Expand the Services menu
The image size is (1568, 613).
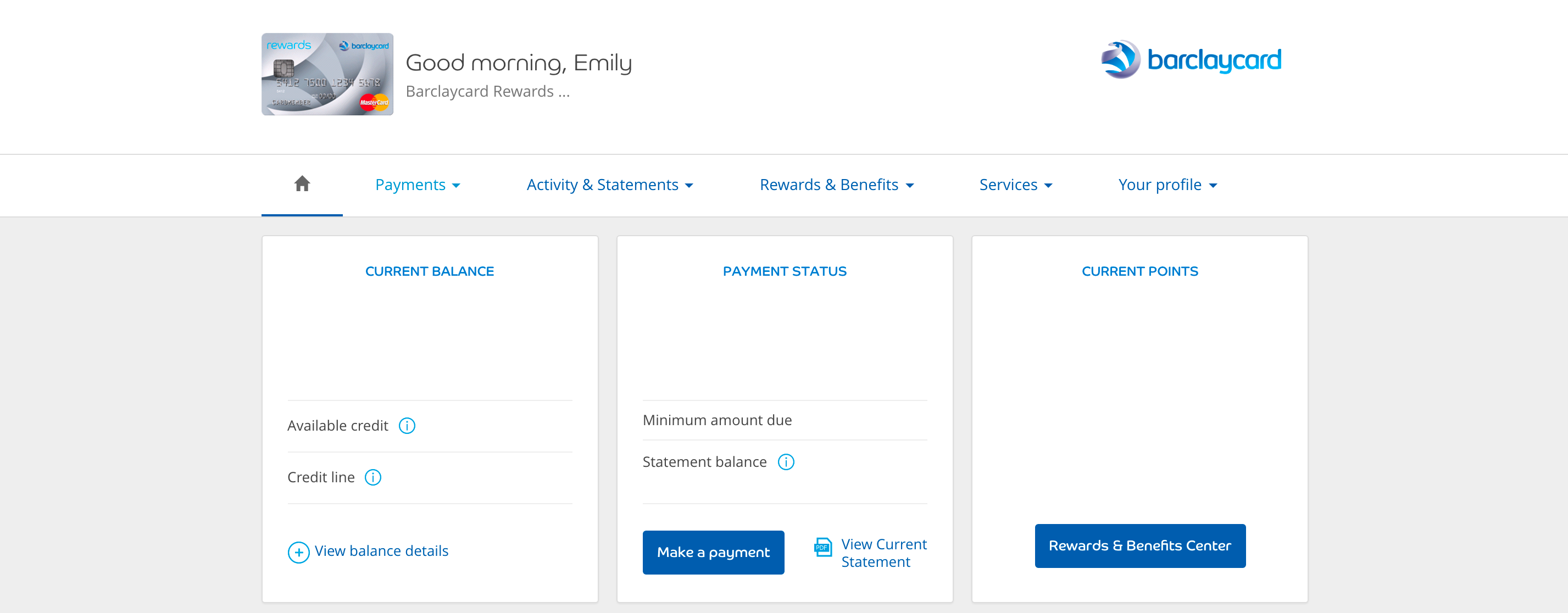[x=1015, y=185]
